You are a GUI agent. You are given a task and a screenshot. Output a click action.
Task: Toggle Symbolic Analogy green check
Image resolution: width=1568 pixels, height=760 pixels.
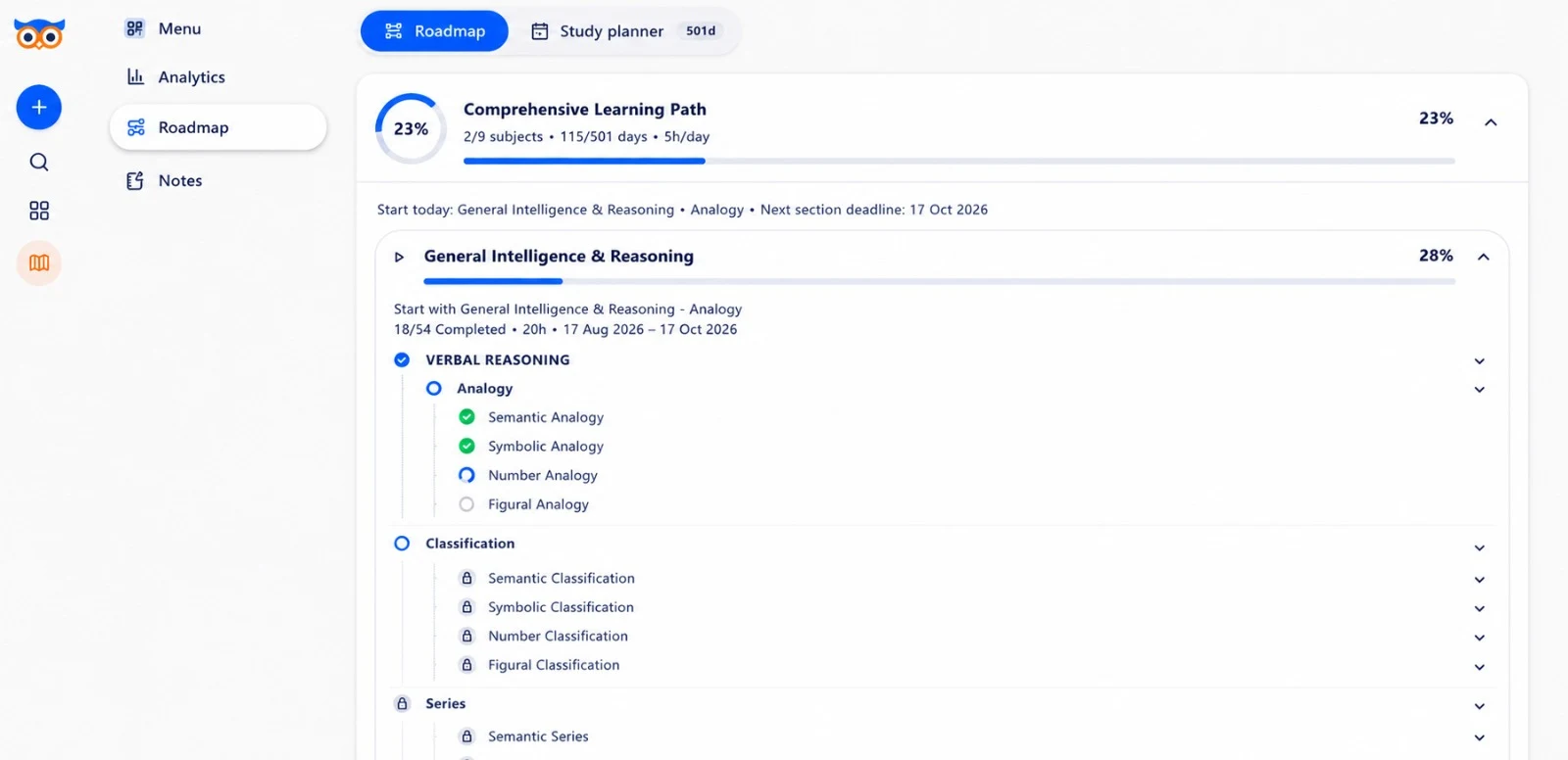[467, 446]
